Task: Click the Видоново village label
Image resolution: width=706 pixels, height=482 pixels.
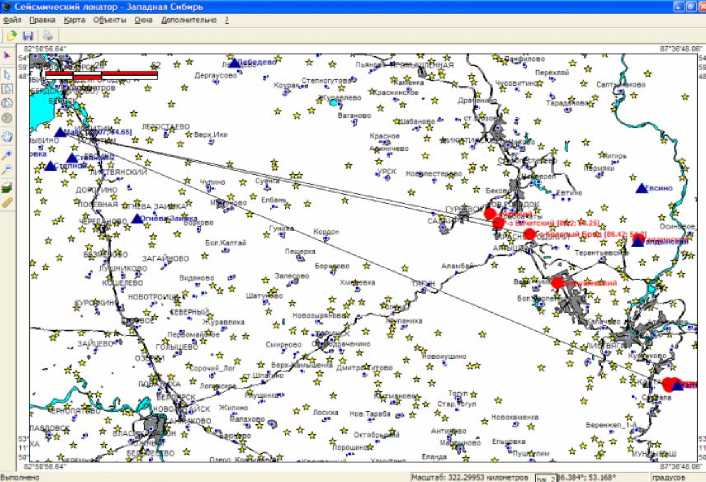Action: 196,278
